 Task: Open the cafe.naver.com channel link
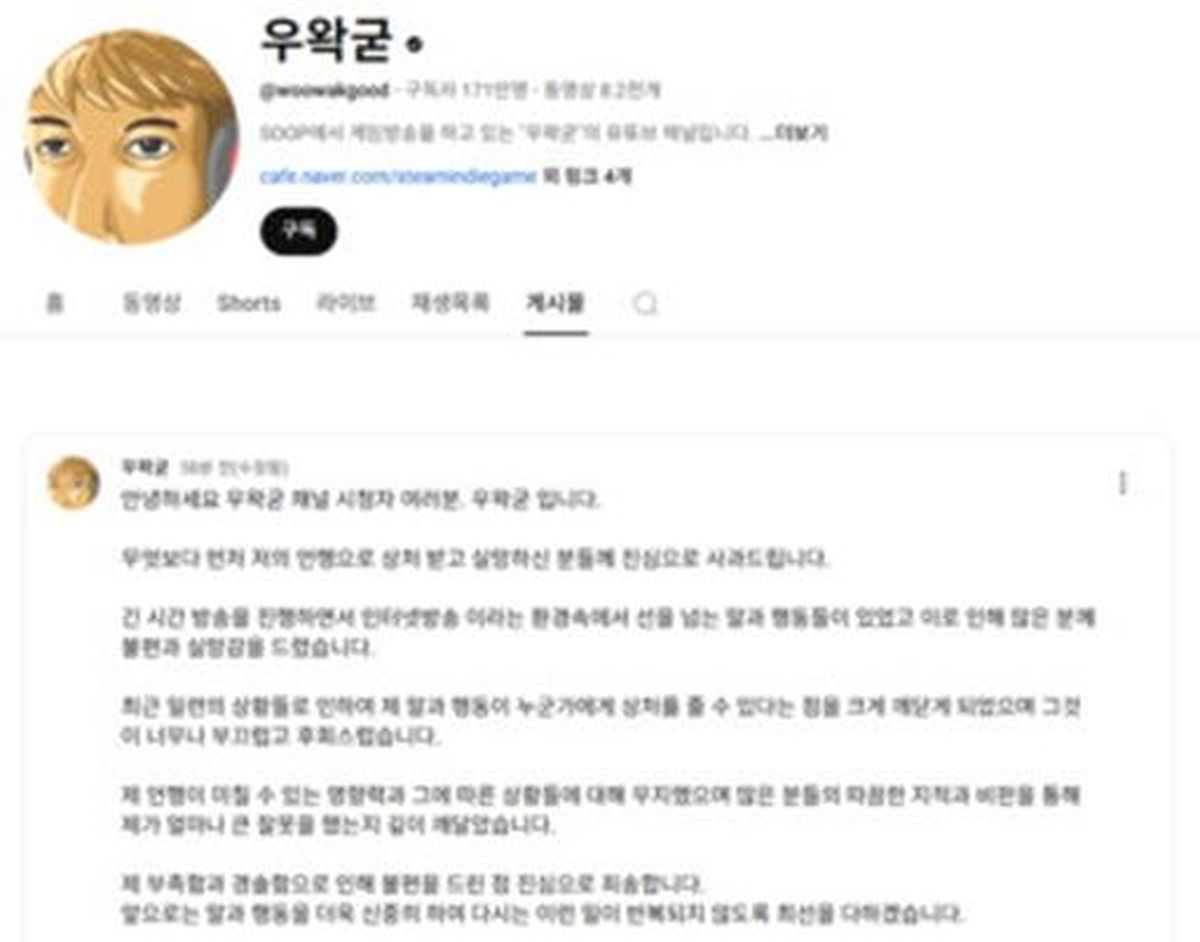click(398, 176)
